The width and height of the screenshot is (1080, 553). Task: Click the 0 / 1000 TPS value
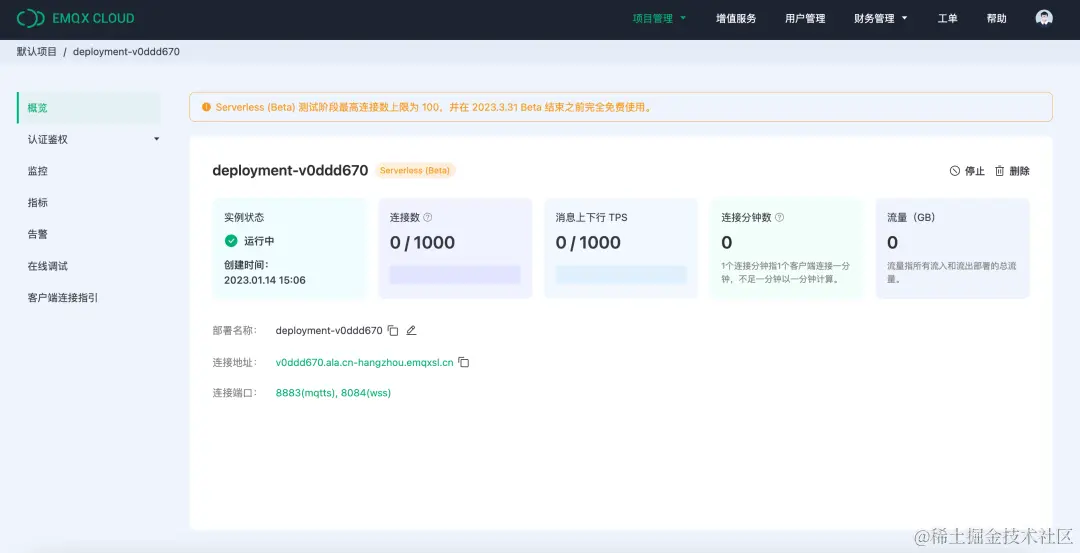tap(588, 242)
